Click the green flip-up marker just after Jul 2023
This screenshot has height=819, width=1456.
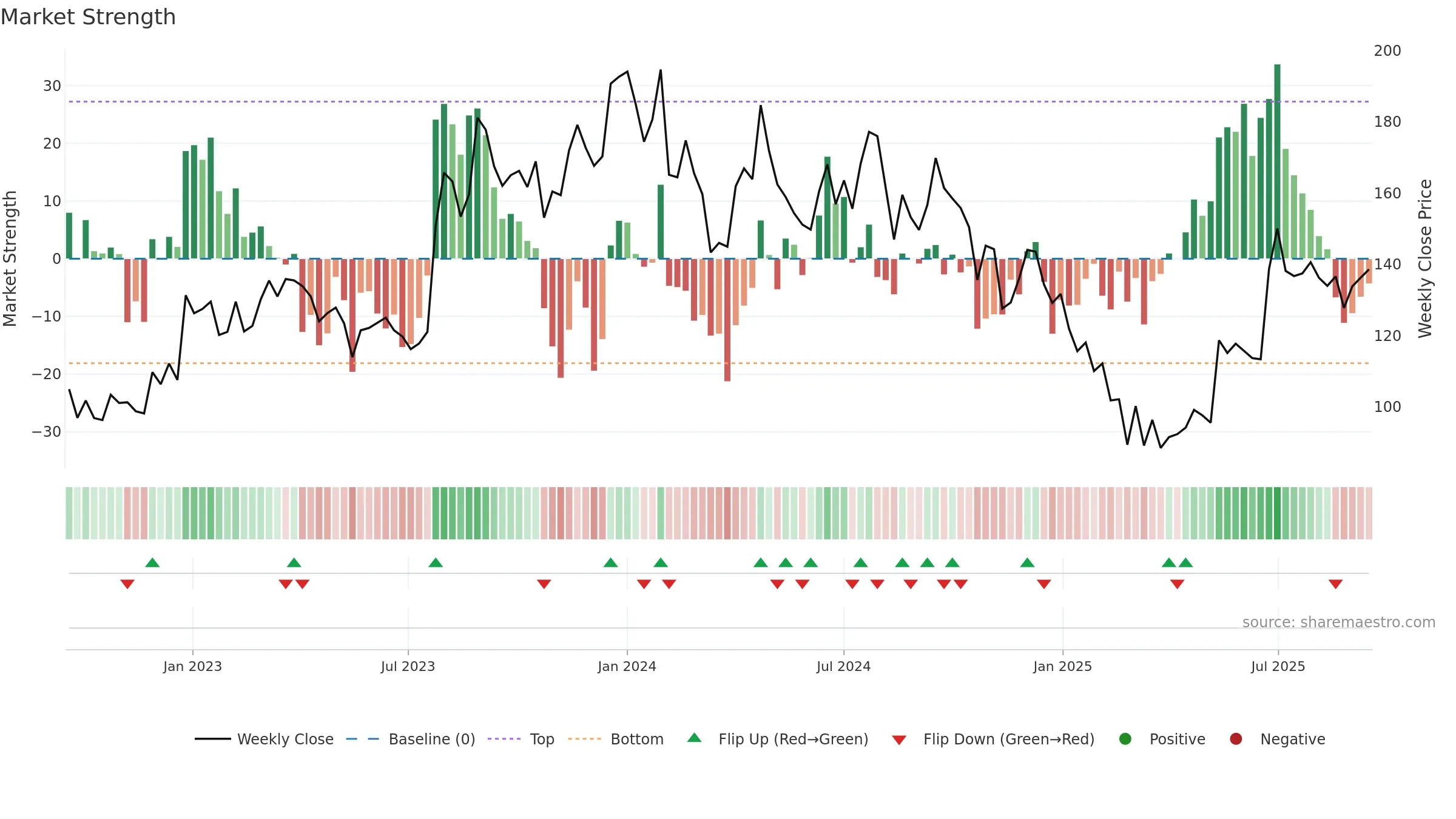coord(436,562)
